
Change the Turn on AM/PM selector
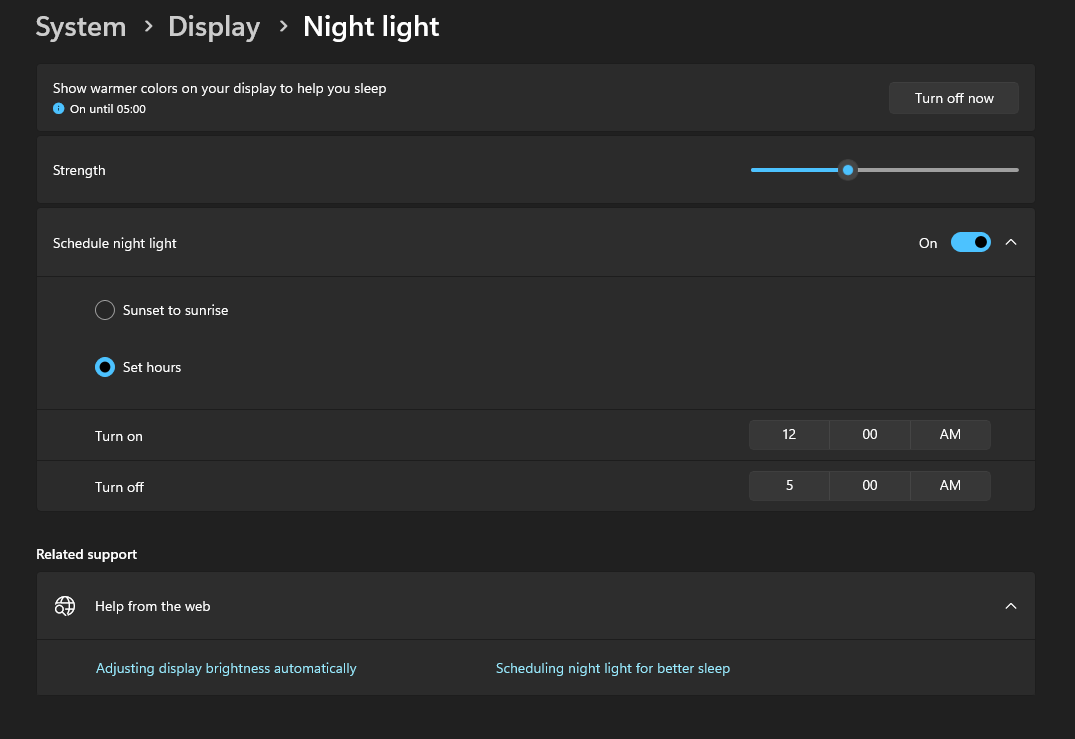[950, 435]
